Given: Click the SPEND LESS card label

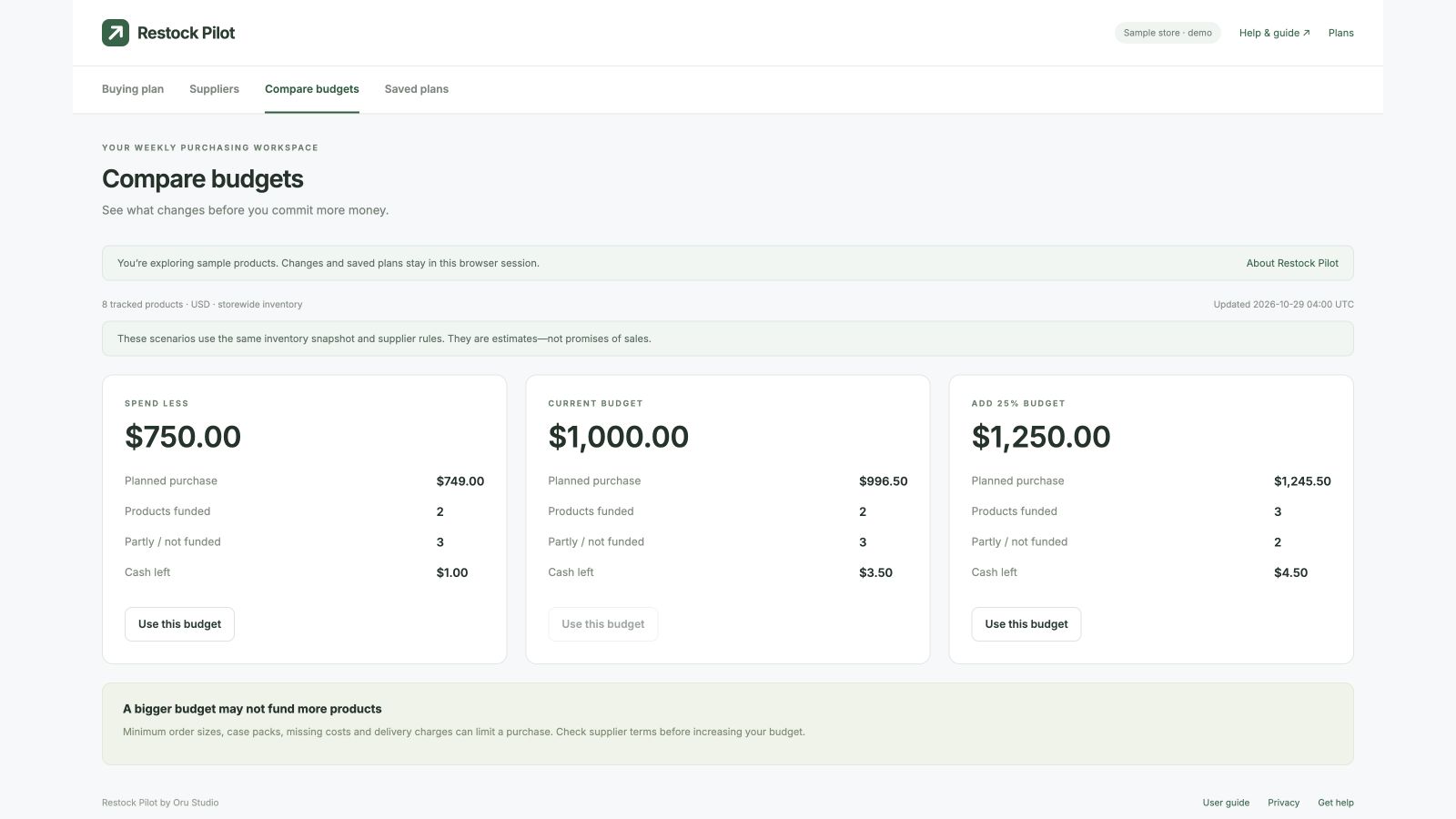Looking at the screenshot, I should tap(157, 403).
